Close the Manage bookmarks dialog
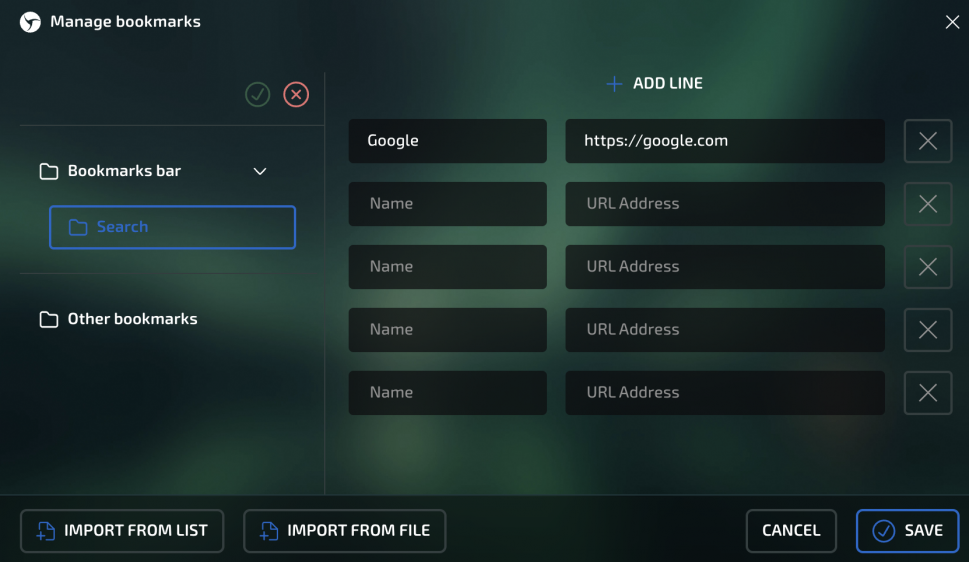The height and width of the screenshot is (562, 969). (x=952, y=22)
